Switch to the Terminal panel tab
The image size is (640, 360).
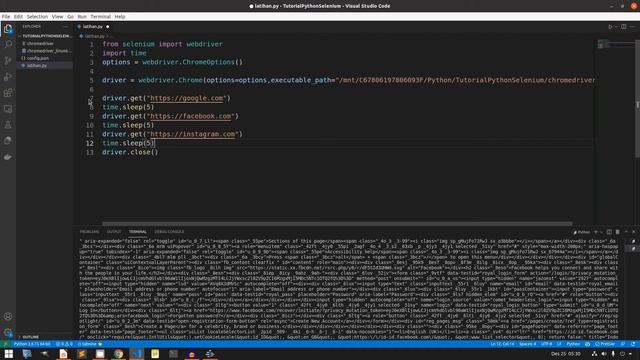click(x=138, y=232)
